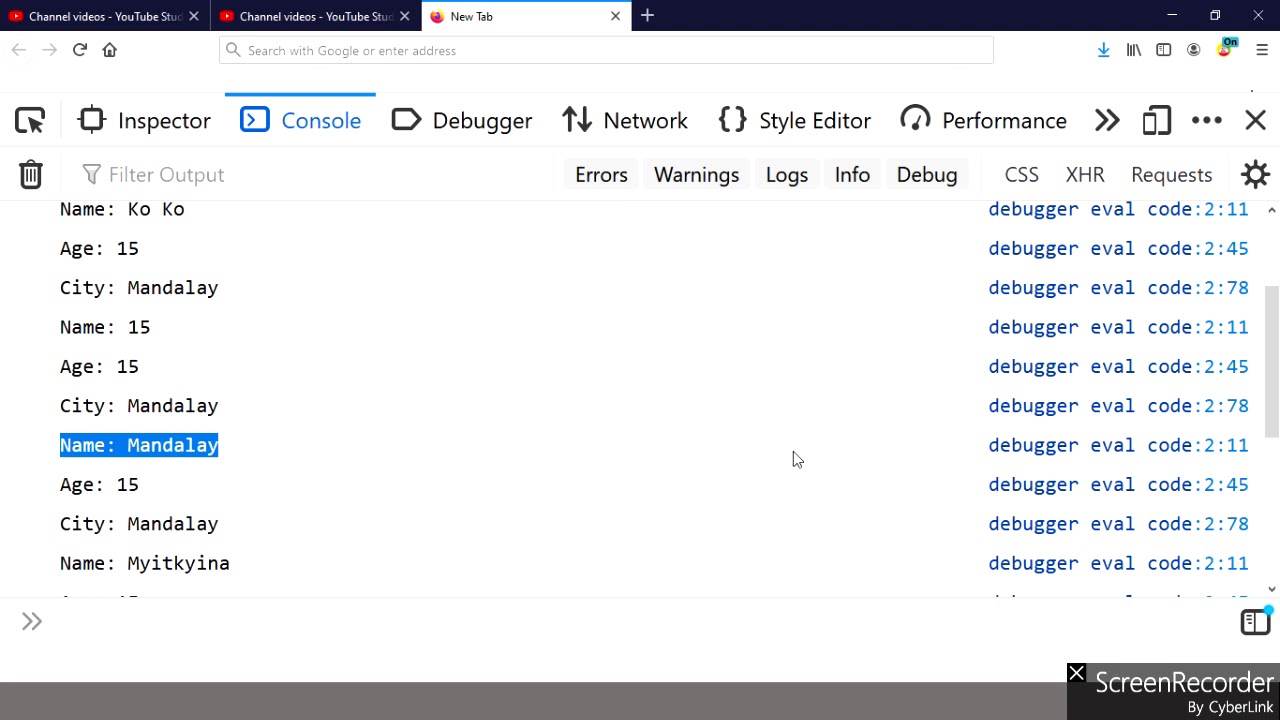Click the console command input line
This screenshot has height=720, width=1280.
(x=640, y=622)
